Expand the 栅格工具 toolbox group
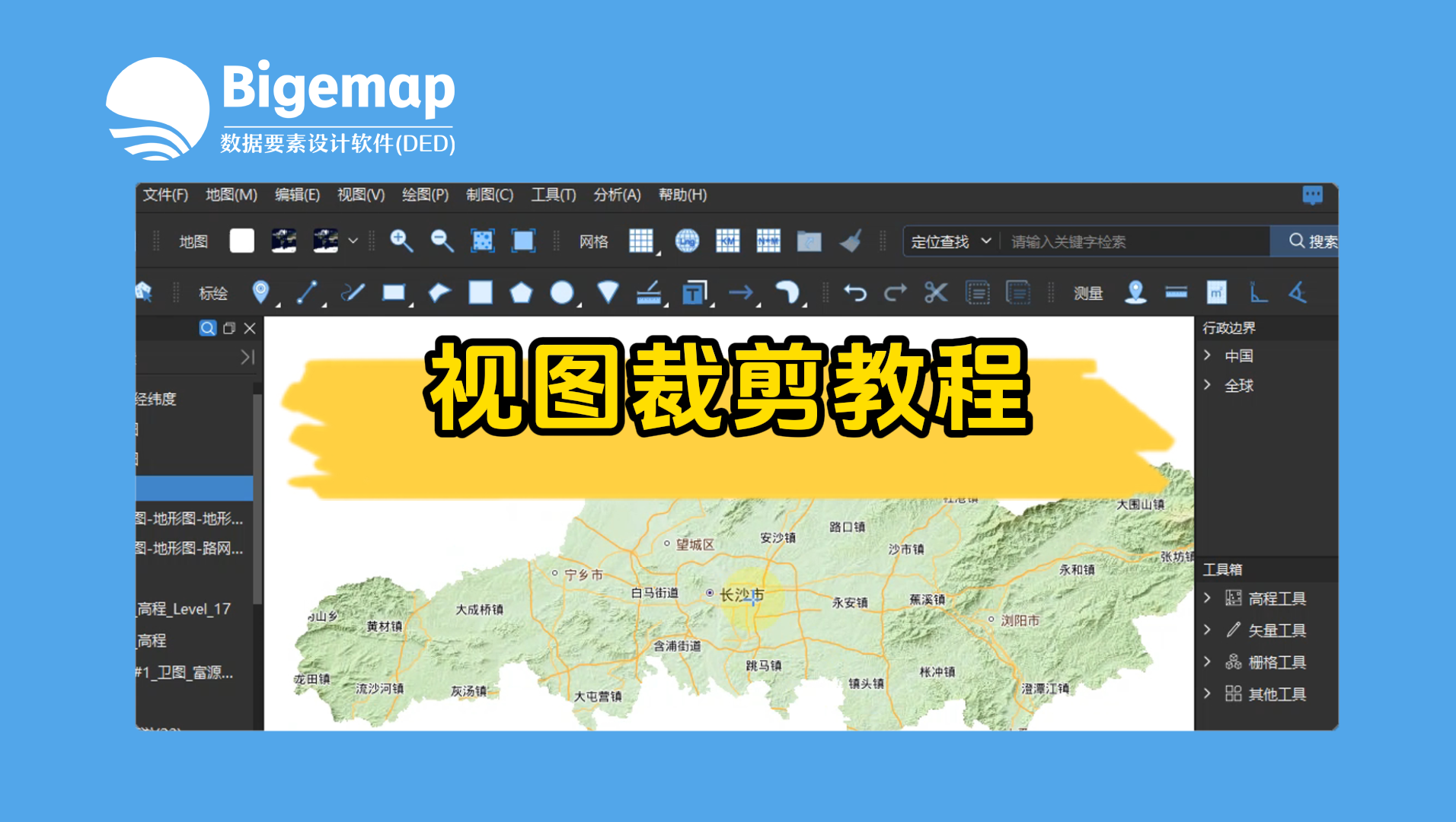The width and height of the screenshot is (1456, 822). click(x=1208, y=662)
